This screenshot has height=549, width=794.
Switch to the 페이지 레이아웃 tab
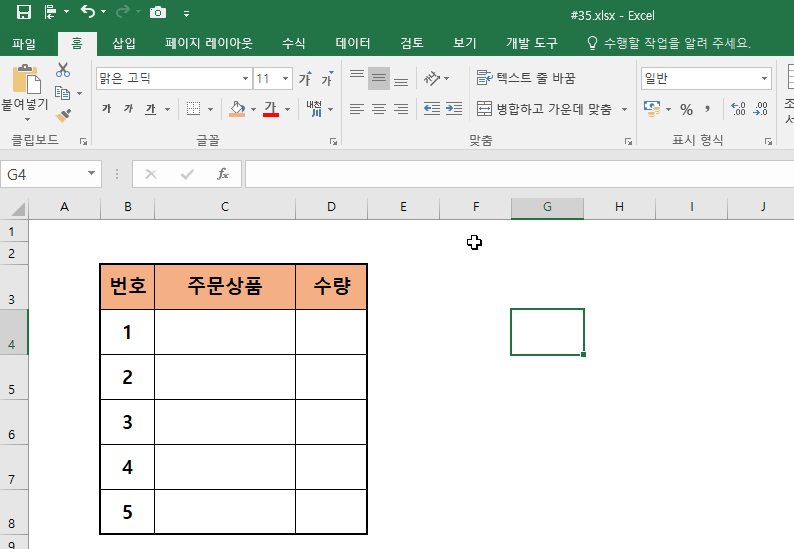pyautogui.click(x=209, y=44)
